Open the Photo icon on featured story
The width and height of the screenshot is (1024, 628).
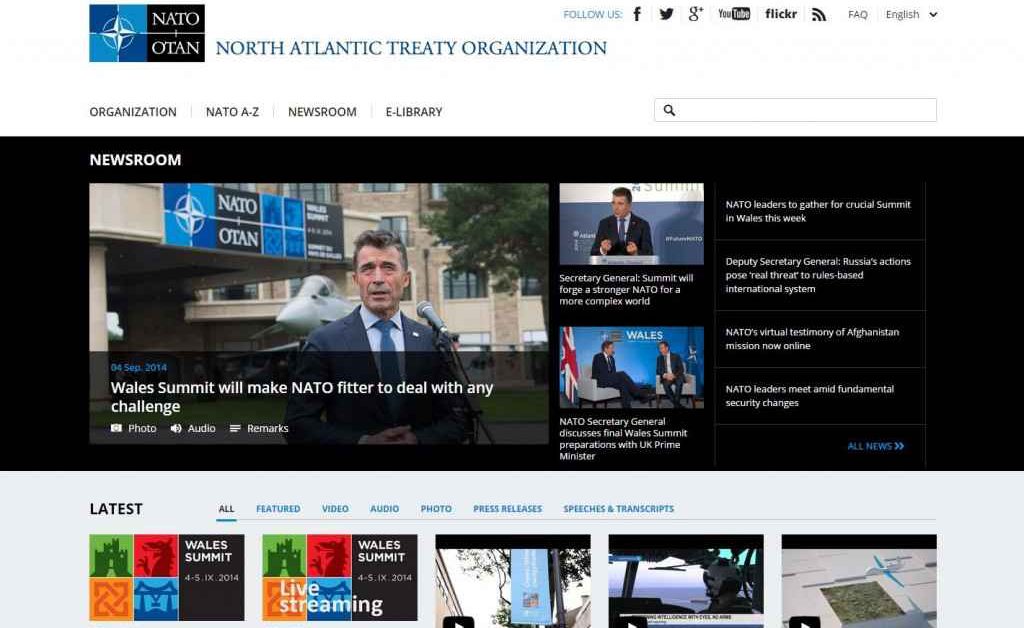pyautogui.click(x=116, y=428)
